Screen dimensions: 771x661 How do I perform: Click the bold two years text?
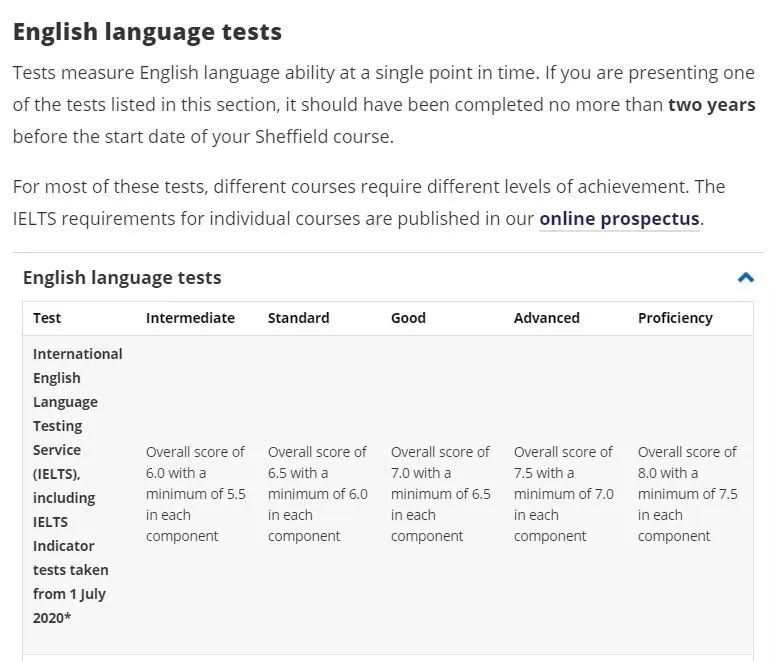pyautogui.click(x=711, y=105)
